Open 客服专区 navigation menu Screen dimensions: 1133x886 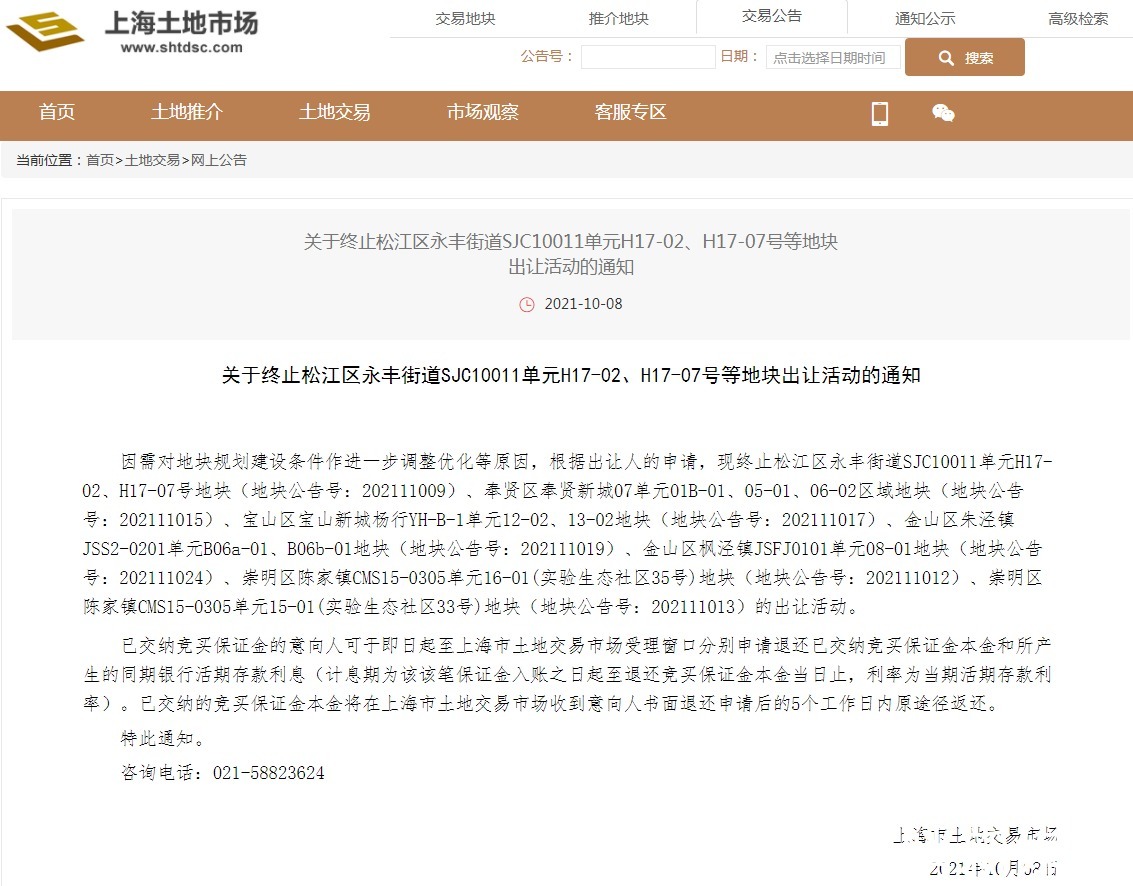click(x=630, y=112)
